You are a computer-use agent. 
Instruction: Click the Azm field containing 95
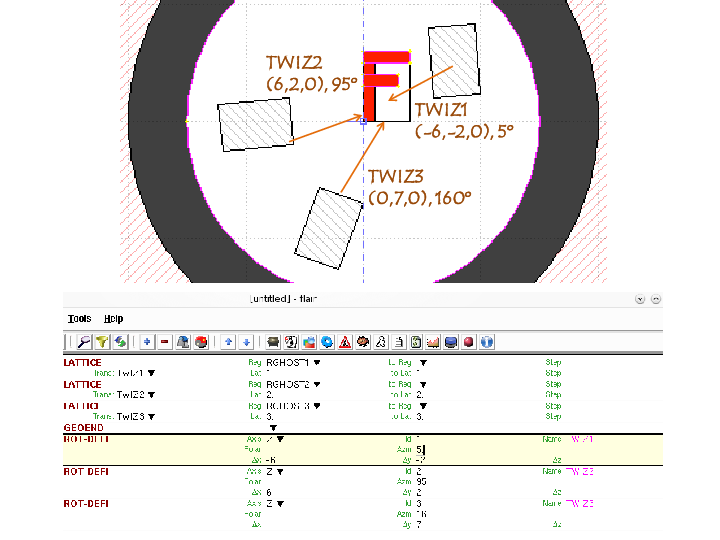click(x=422, y=482)
